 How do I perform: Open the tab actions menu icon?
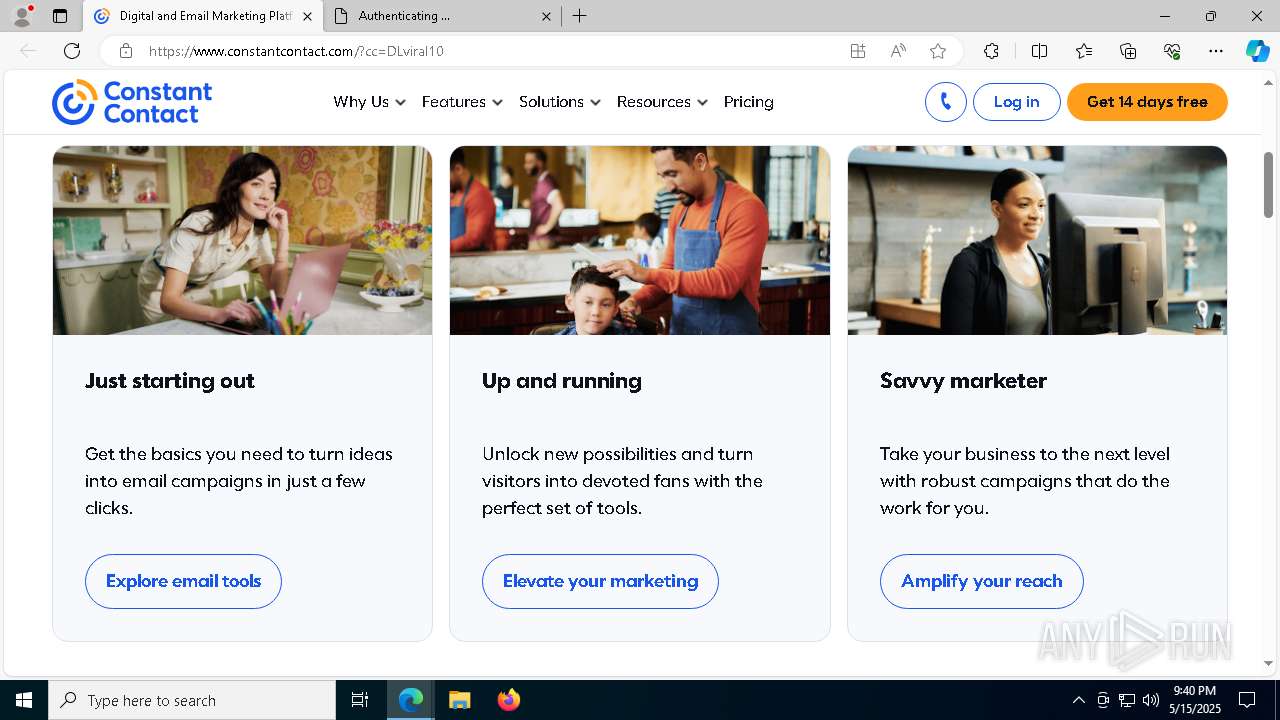tap(60, 16)
